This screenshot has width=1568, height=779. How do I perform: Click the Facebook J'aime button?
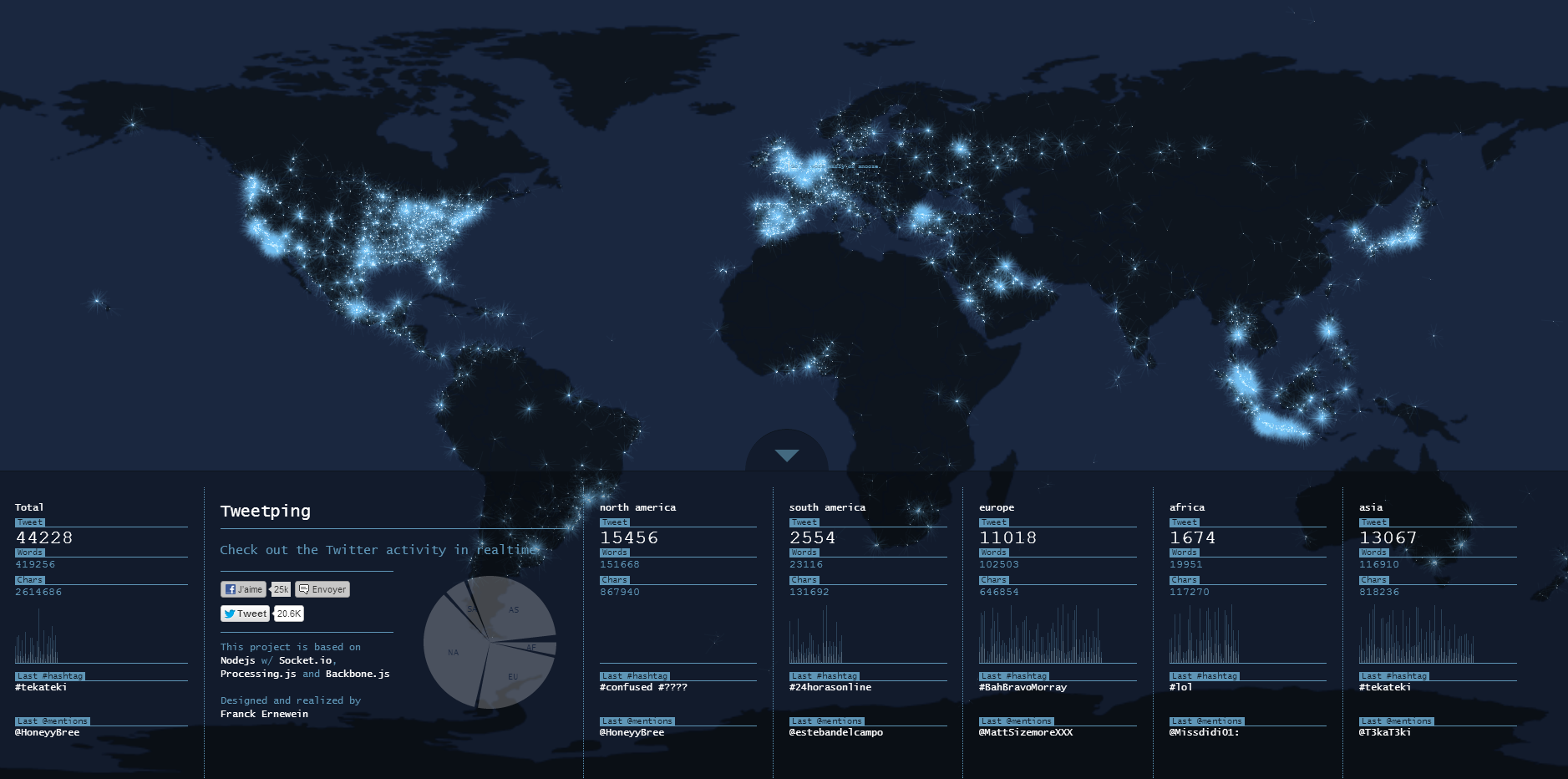(x=243, y=589)
